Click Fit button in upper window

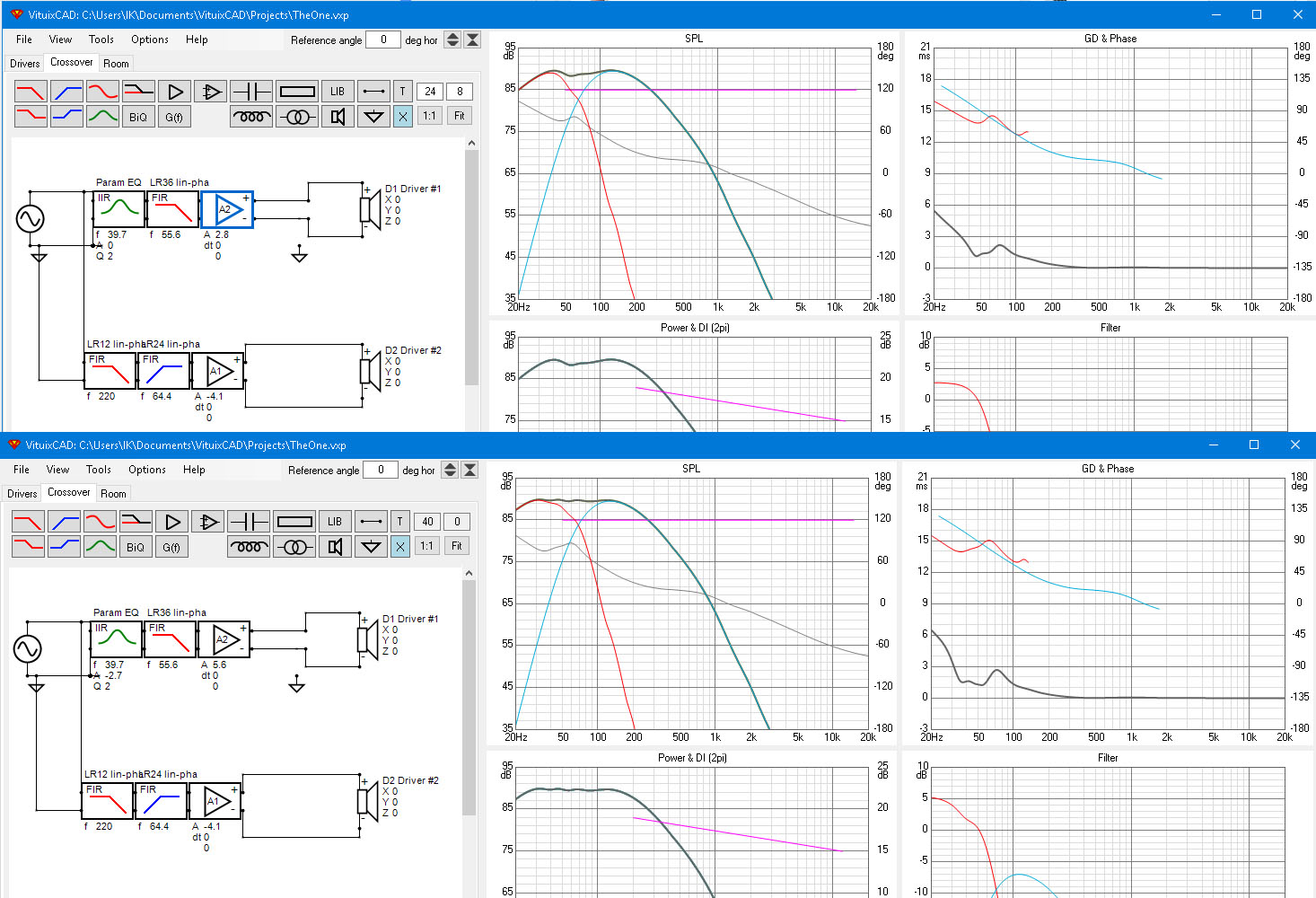(x=460, y=116)
